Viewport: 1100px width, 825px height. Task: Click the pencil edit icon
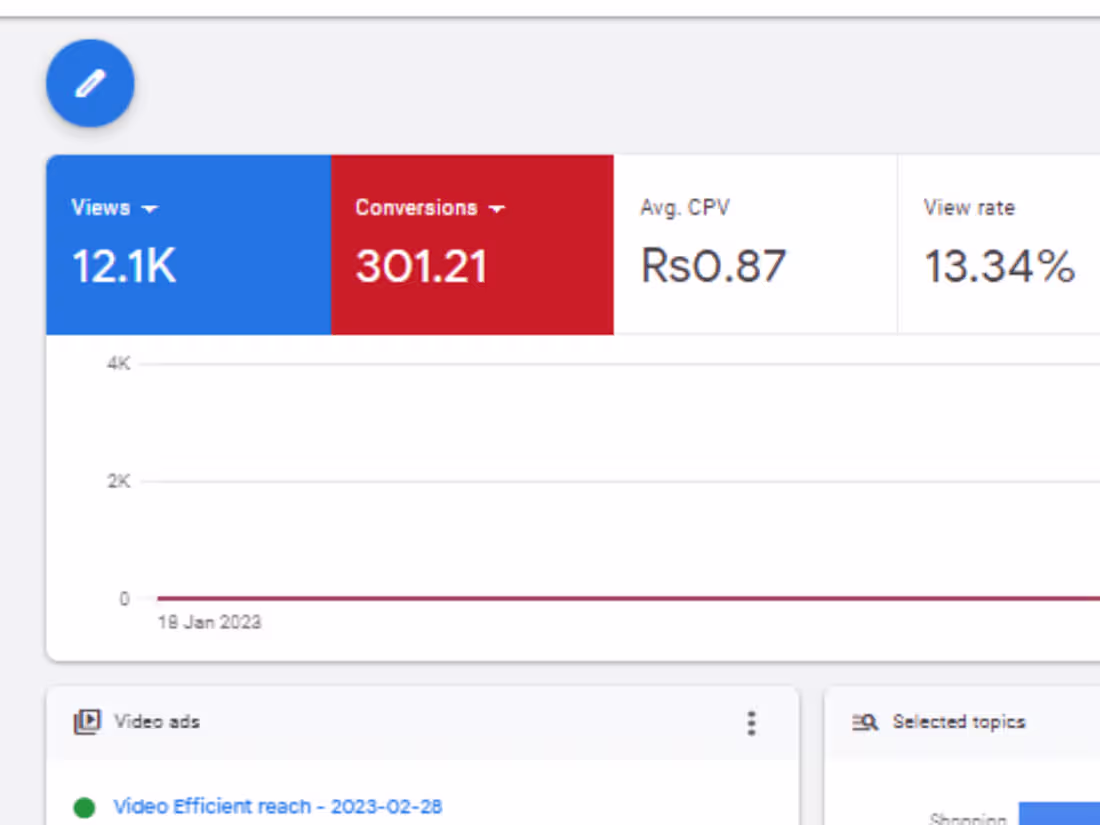pos(90,83)
